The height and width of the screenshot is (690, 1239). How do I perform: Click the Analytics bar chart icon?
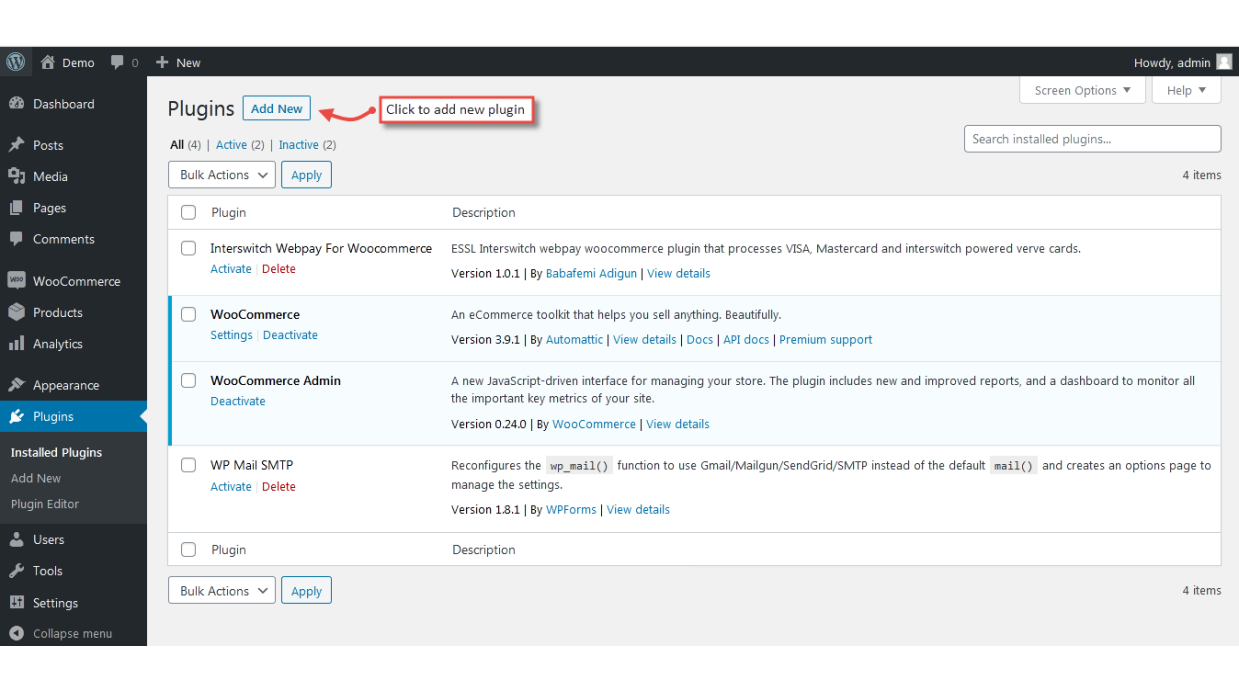[x=16, y=344]
